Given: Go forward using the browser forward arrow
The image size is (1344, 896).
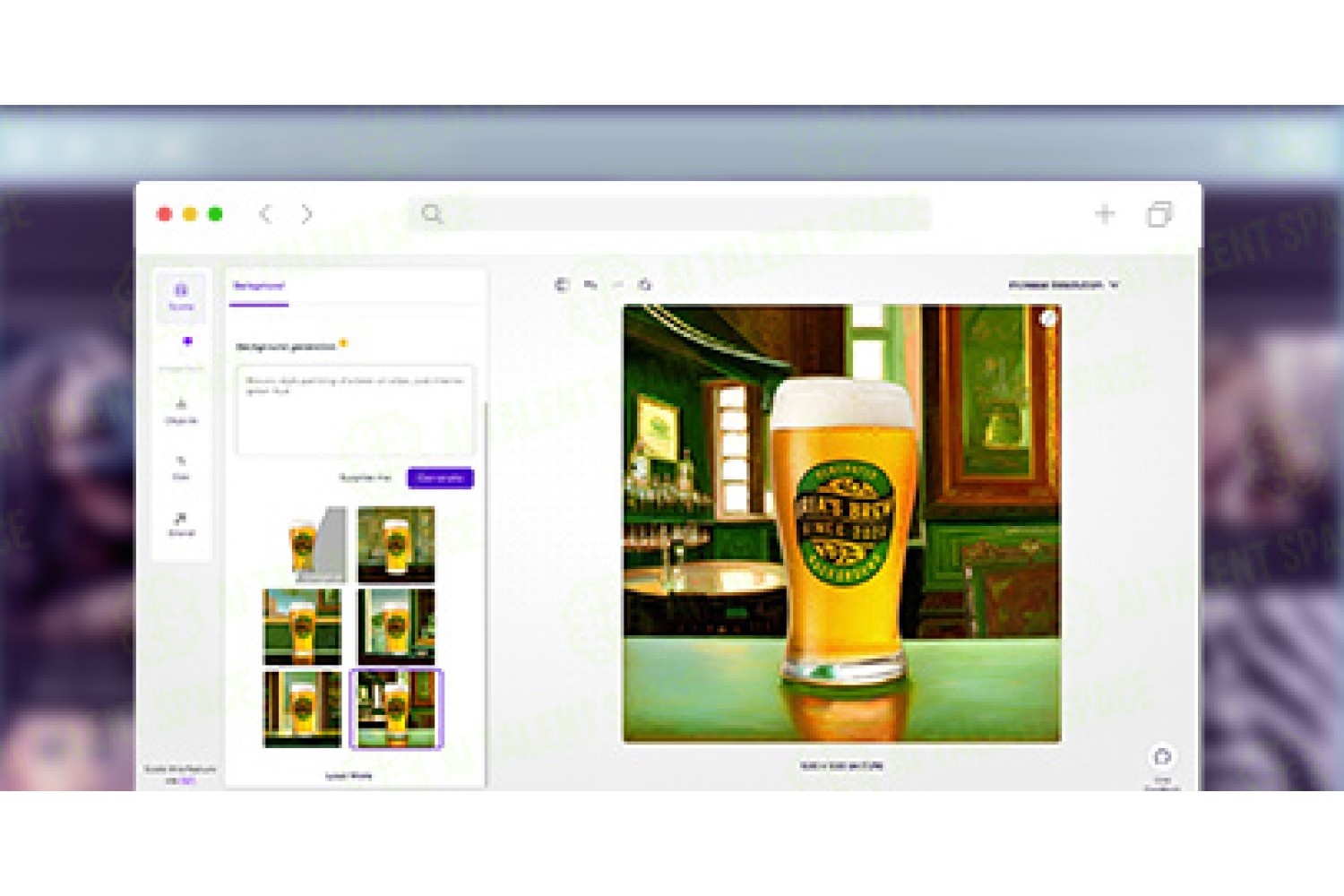Looking at the screenshot, I should 306,214.
